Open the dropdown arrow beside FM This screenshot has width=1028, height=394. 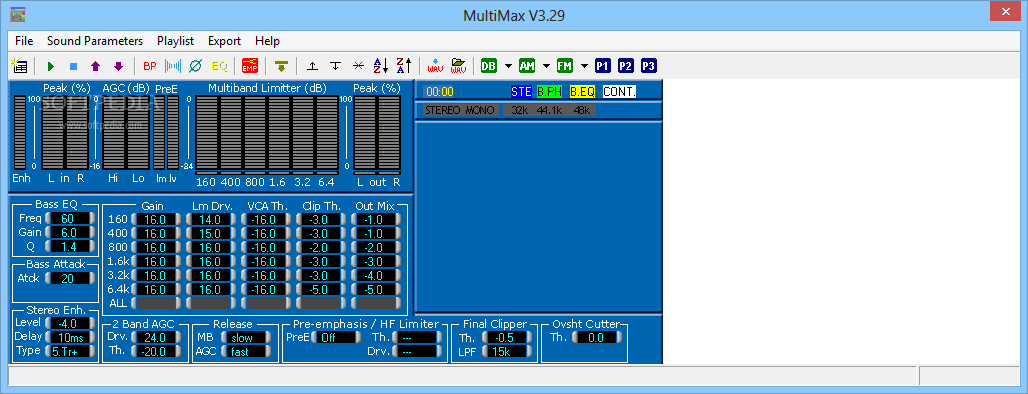[584, 66]
